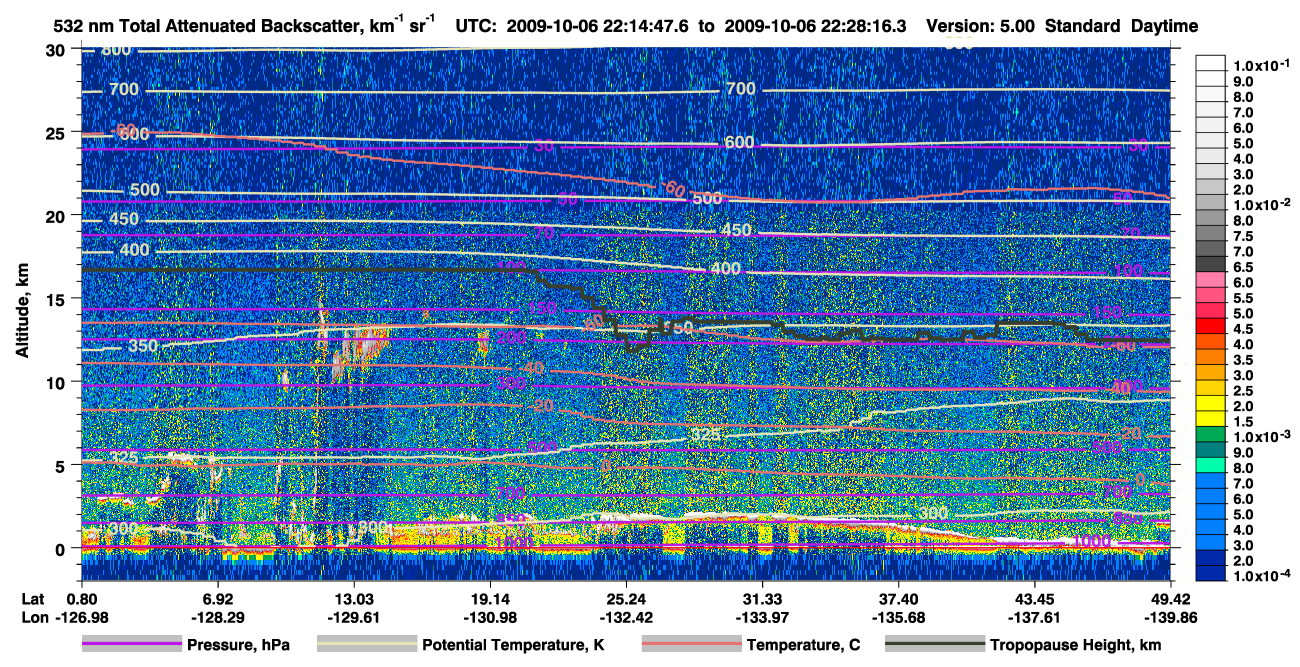Click the 'Tropopause Height, km' legend label
Viewport: 1300px width, 667px height.
tap(1075, 645)
